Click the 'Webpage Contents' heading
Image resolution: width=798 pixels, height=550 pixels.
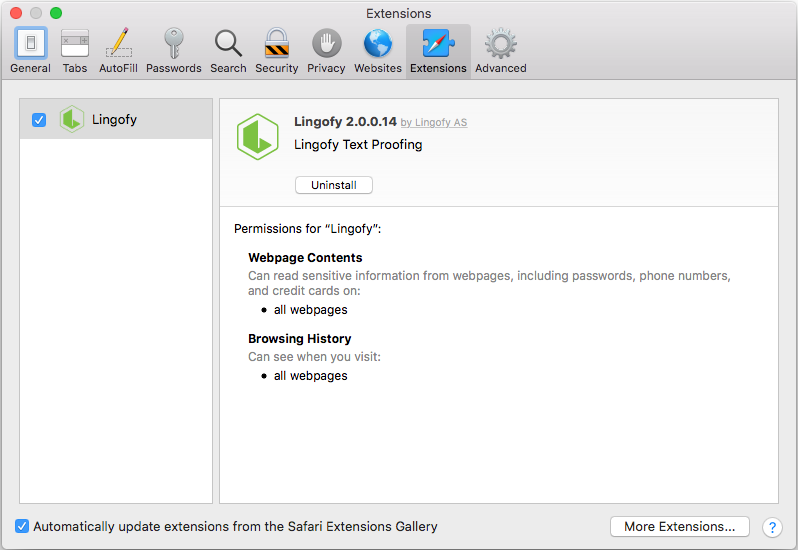pyautogui.click(x=305, y=258)
